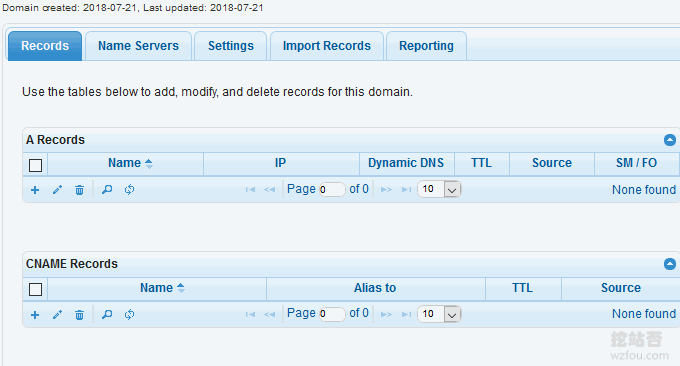This screenshot has width=680, height=366.
Task: Go to previous page of A Records
Action: pos(269,190)
